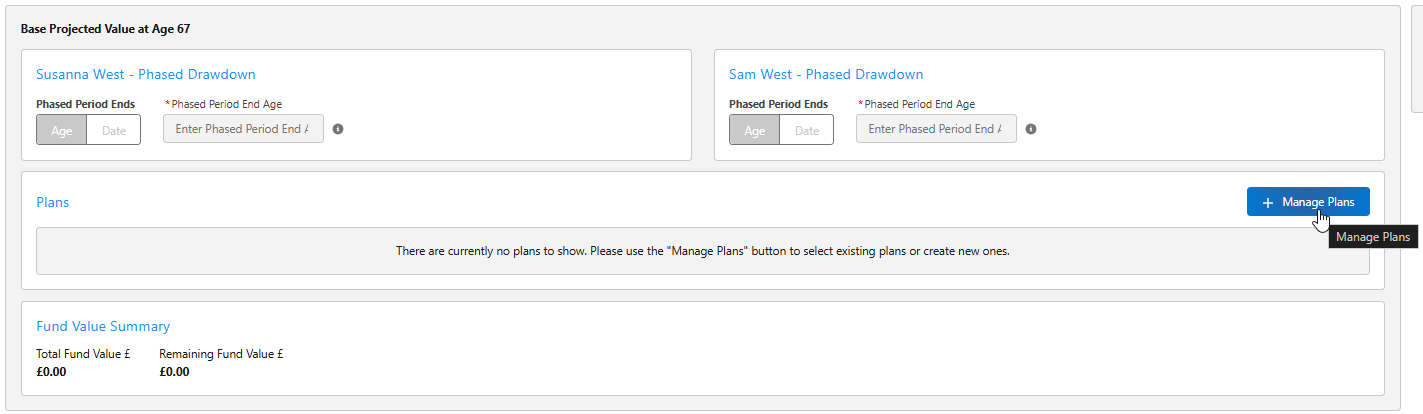The height and width of the screenshot is (414, 1423).
Task: Click the plus icon on Manage Plans button
Action: point(1268,202)
